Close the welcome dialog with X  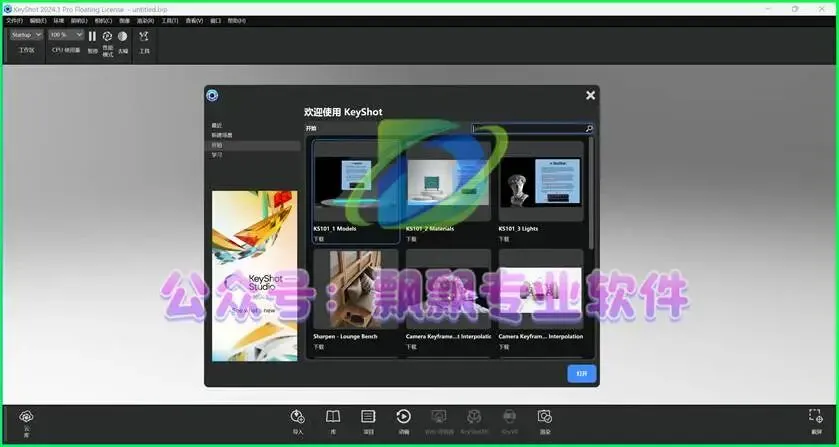tap(590, 95)
